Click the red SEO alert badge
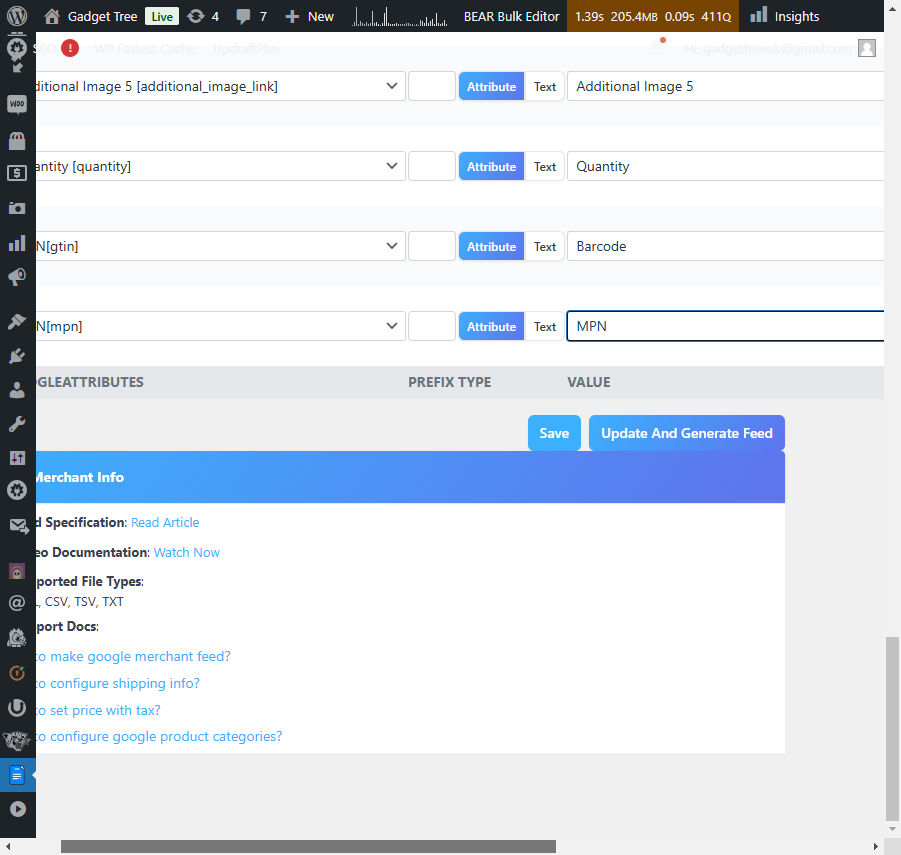The width and height of the screenshot is (901, 855). [70, 48]
